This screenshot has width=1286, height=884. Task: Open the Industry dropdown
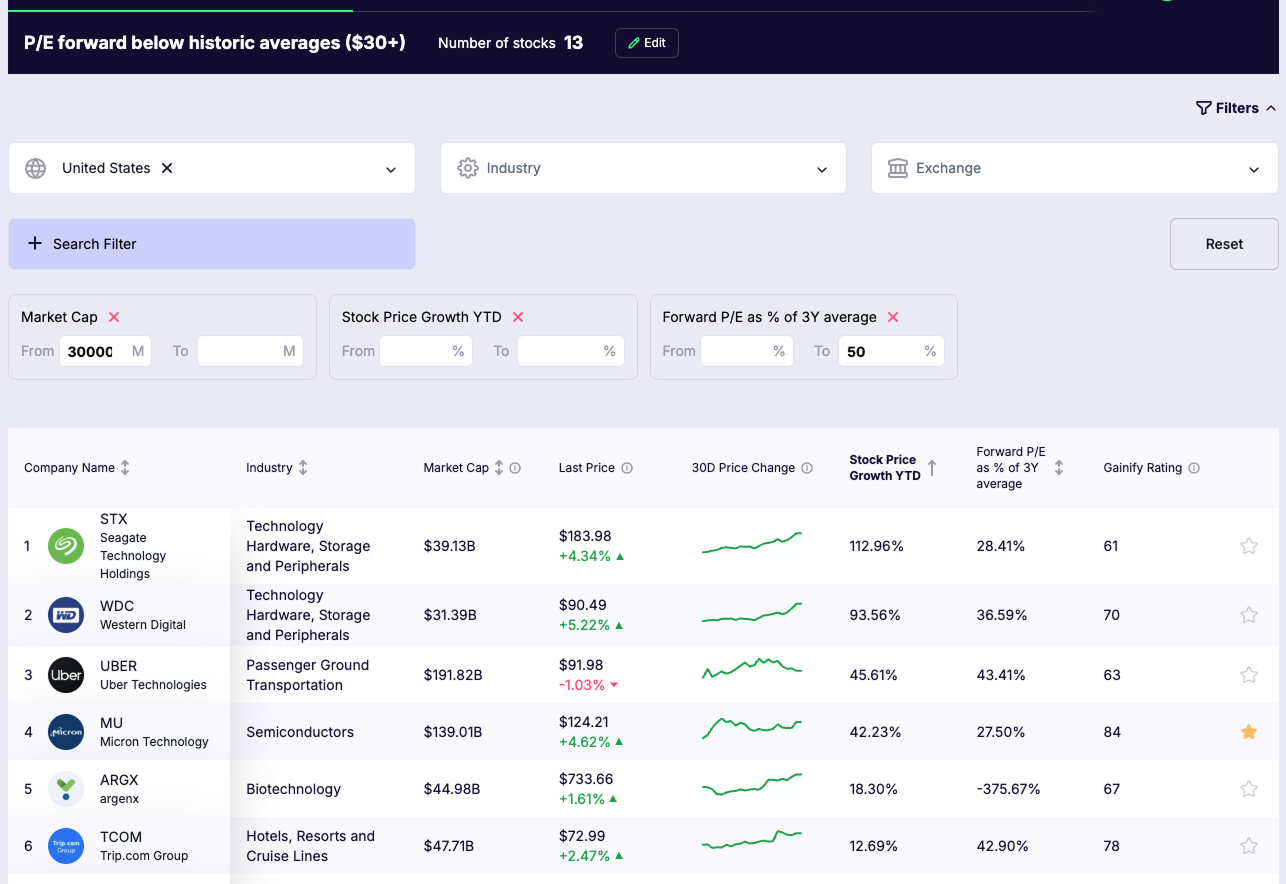643,168
